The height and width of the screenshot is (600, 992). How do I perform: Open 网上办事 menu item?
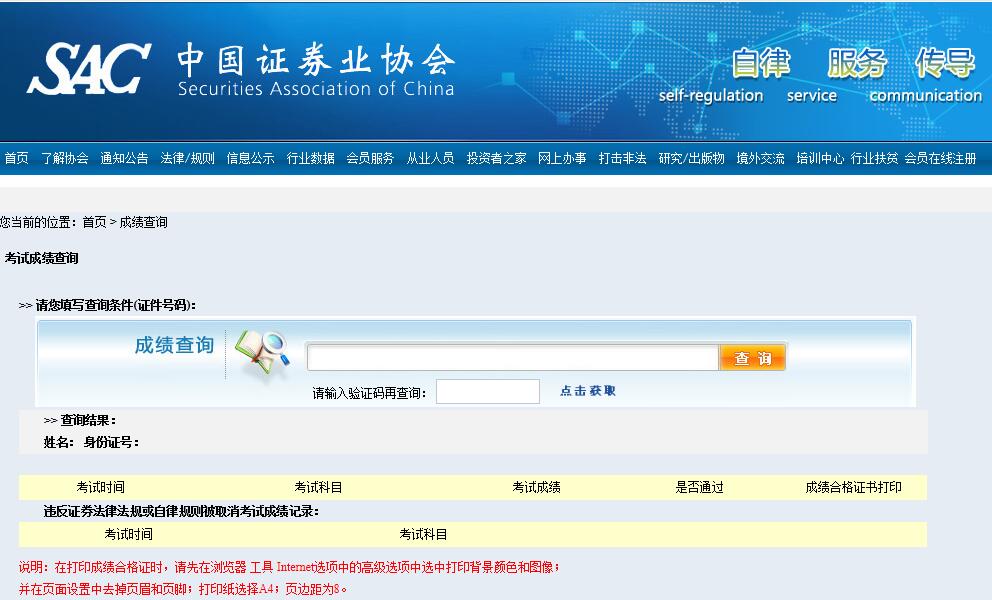[562, 158]
